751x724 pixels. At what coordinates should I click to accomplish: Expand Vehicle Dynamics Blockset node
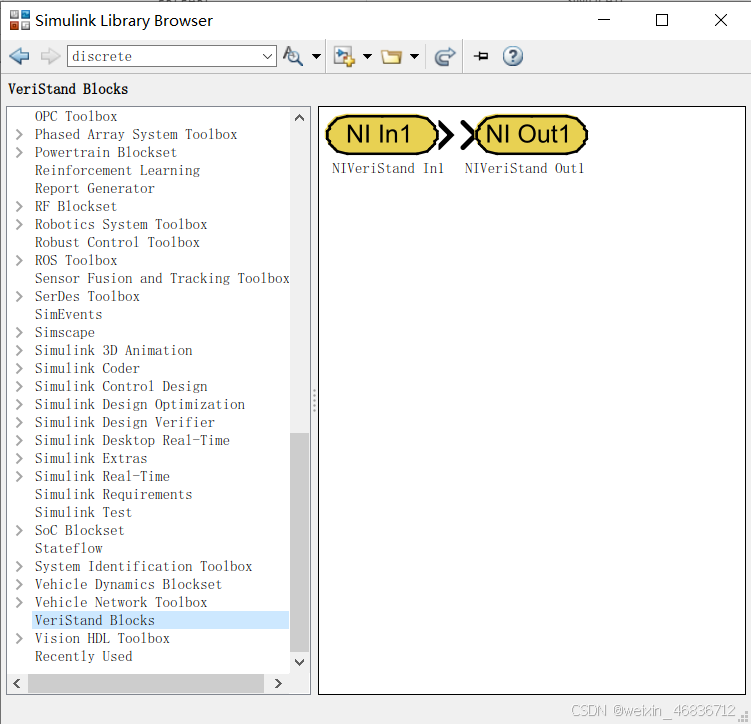click(x=19, y=585)
